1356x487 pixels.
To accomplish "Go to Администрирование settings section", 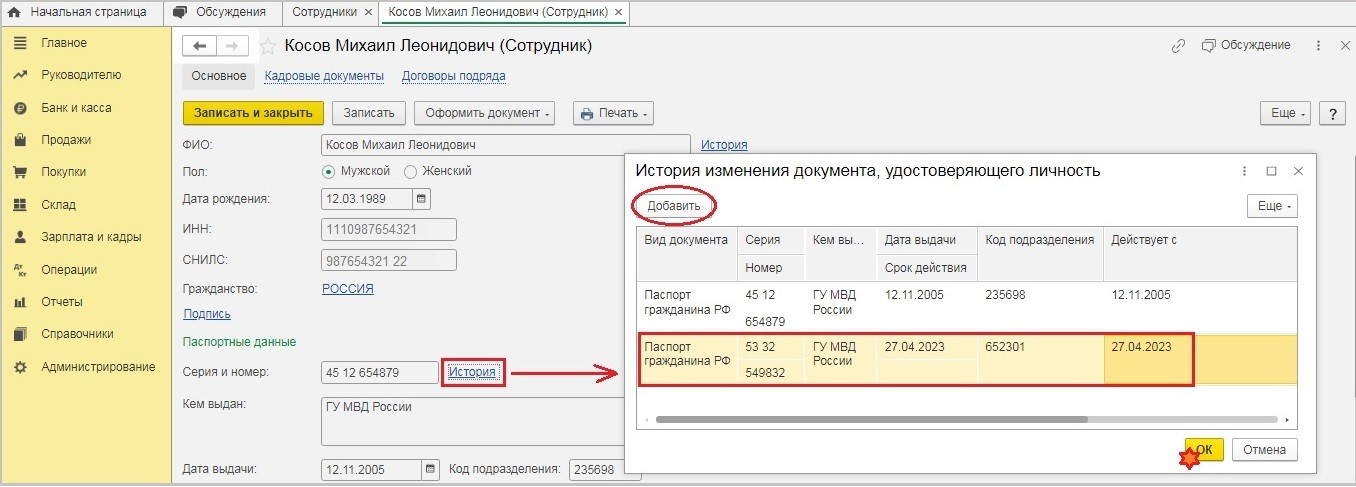I will pos(97,367).
